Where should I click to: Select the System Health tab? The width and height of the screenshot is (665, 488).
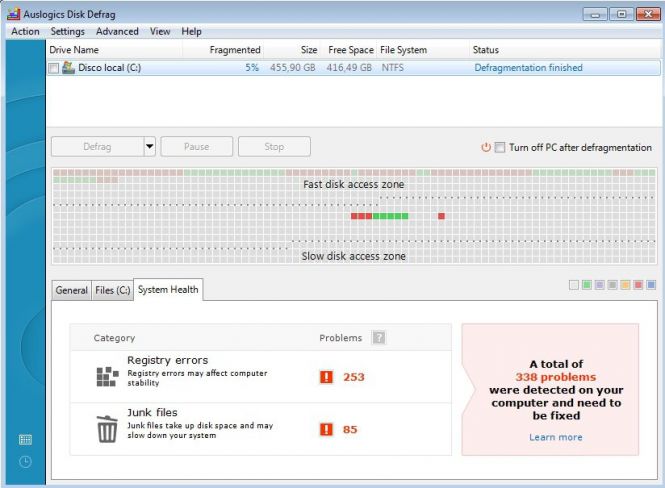coord(168,290)
